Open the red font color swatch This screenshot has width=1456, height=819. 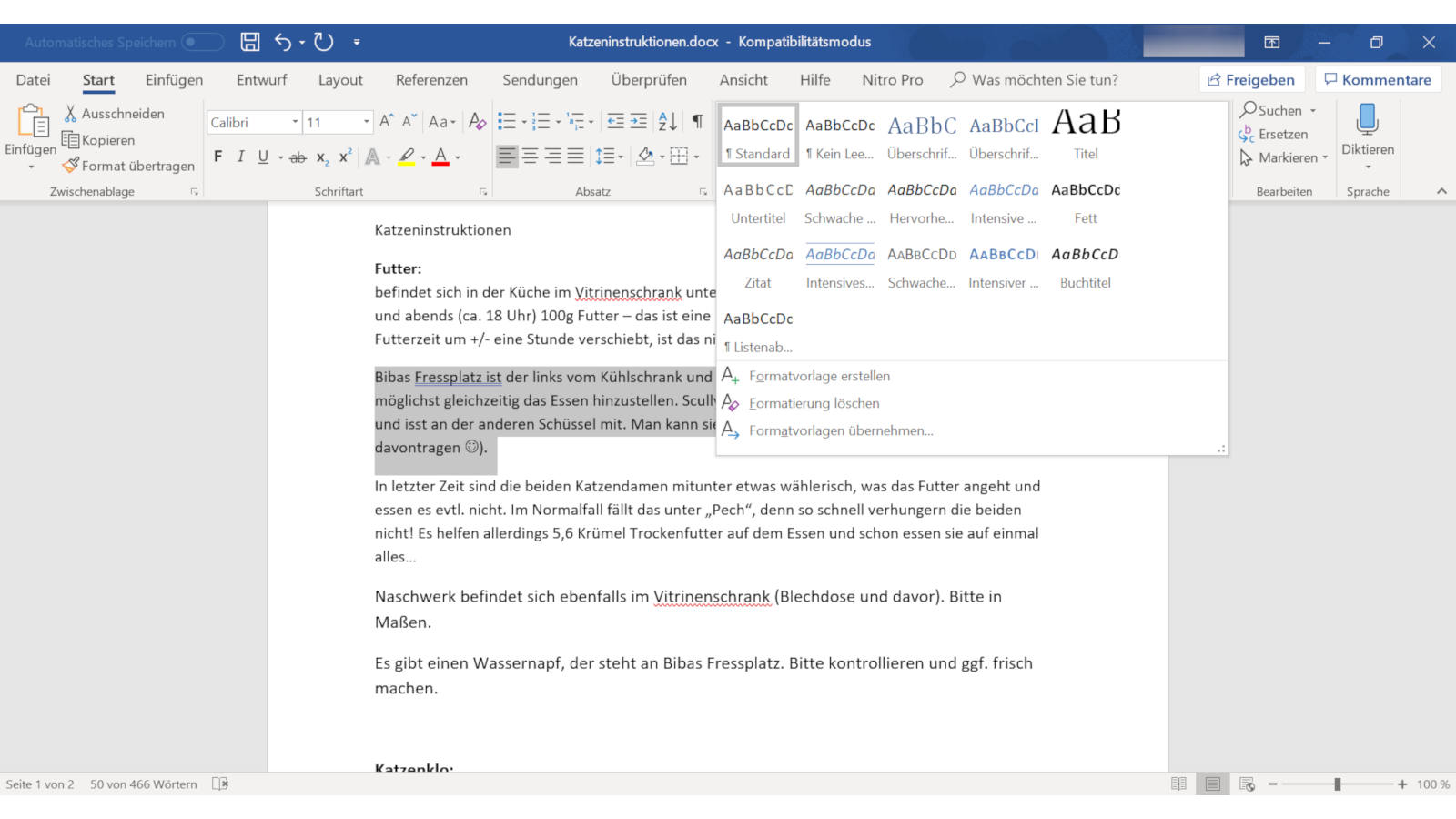(x=440, y=157)
